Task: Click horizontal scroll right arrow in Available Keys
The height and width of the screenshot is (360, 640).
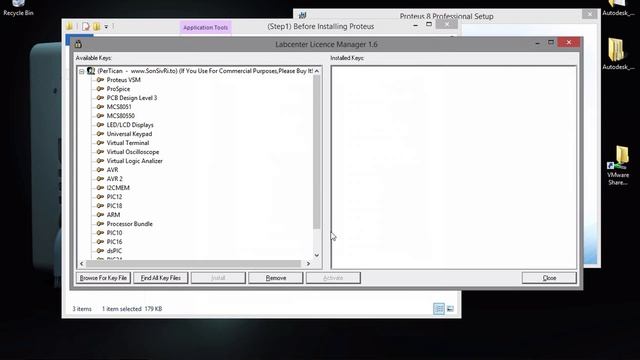Action: (x=308, y=264)
